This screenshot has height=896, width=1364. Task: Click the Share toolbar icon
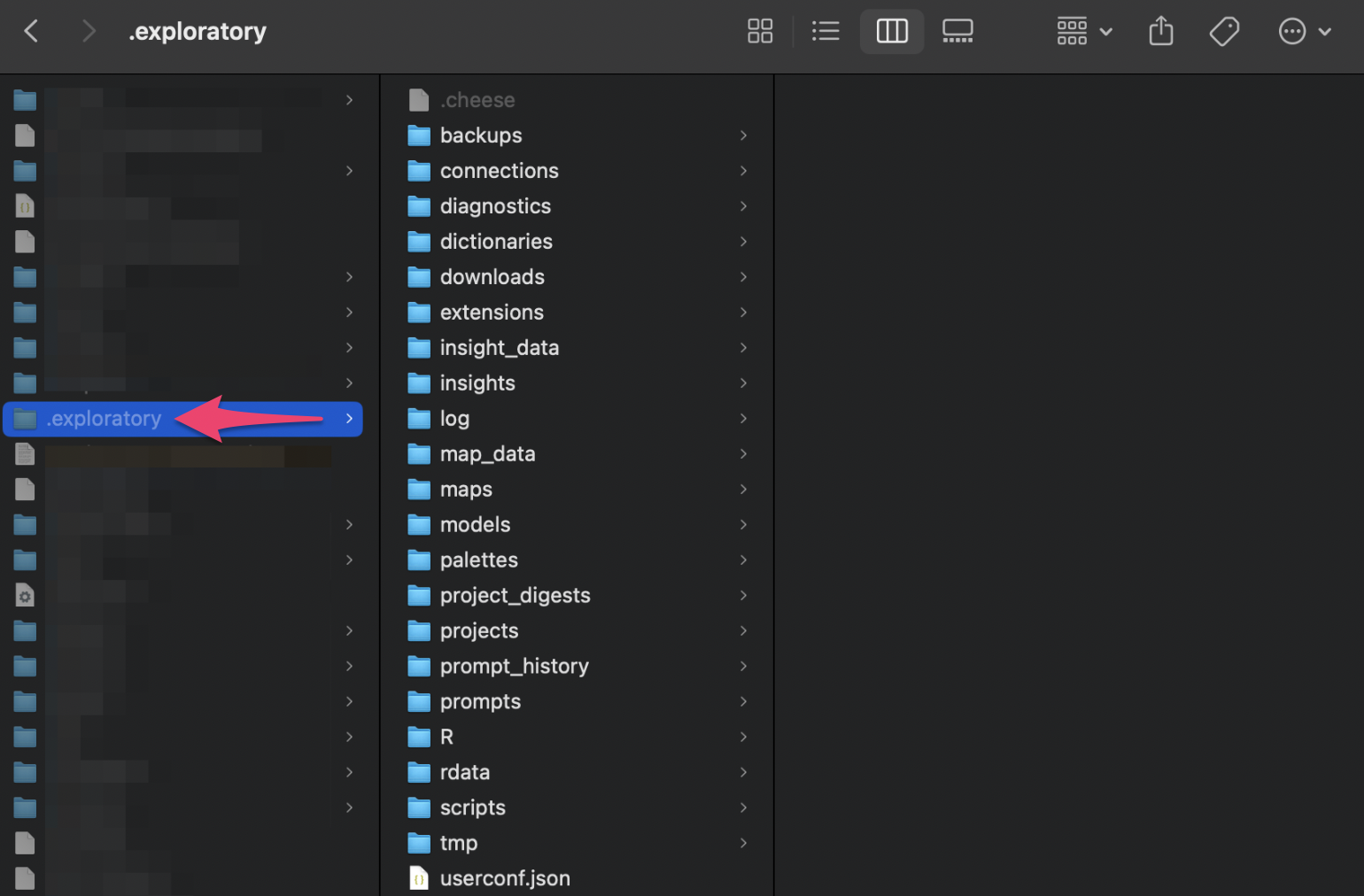tap(1161, 32)
